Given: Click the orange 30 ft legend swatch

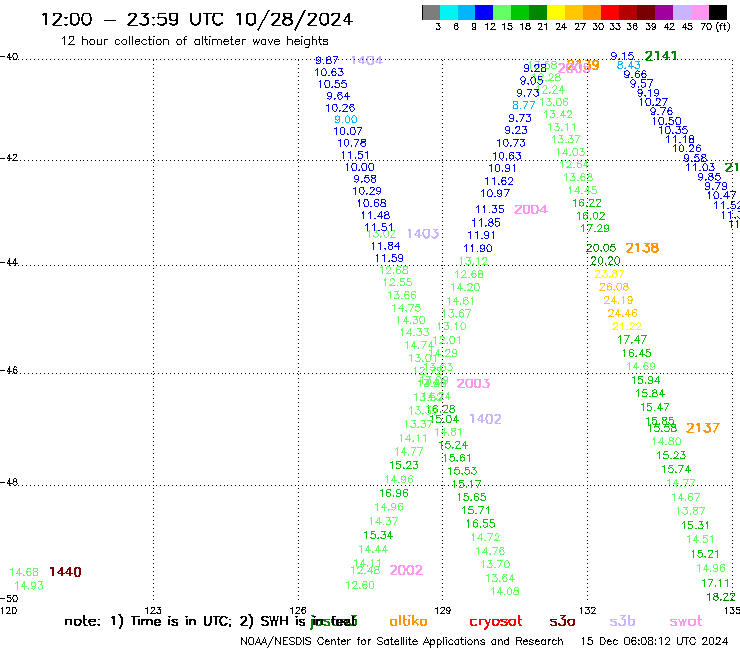Looking at the screenshot, I should 592,13.
